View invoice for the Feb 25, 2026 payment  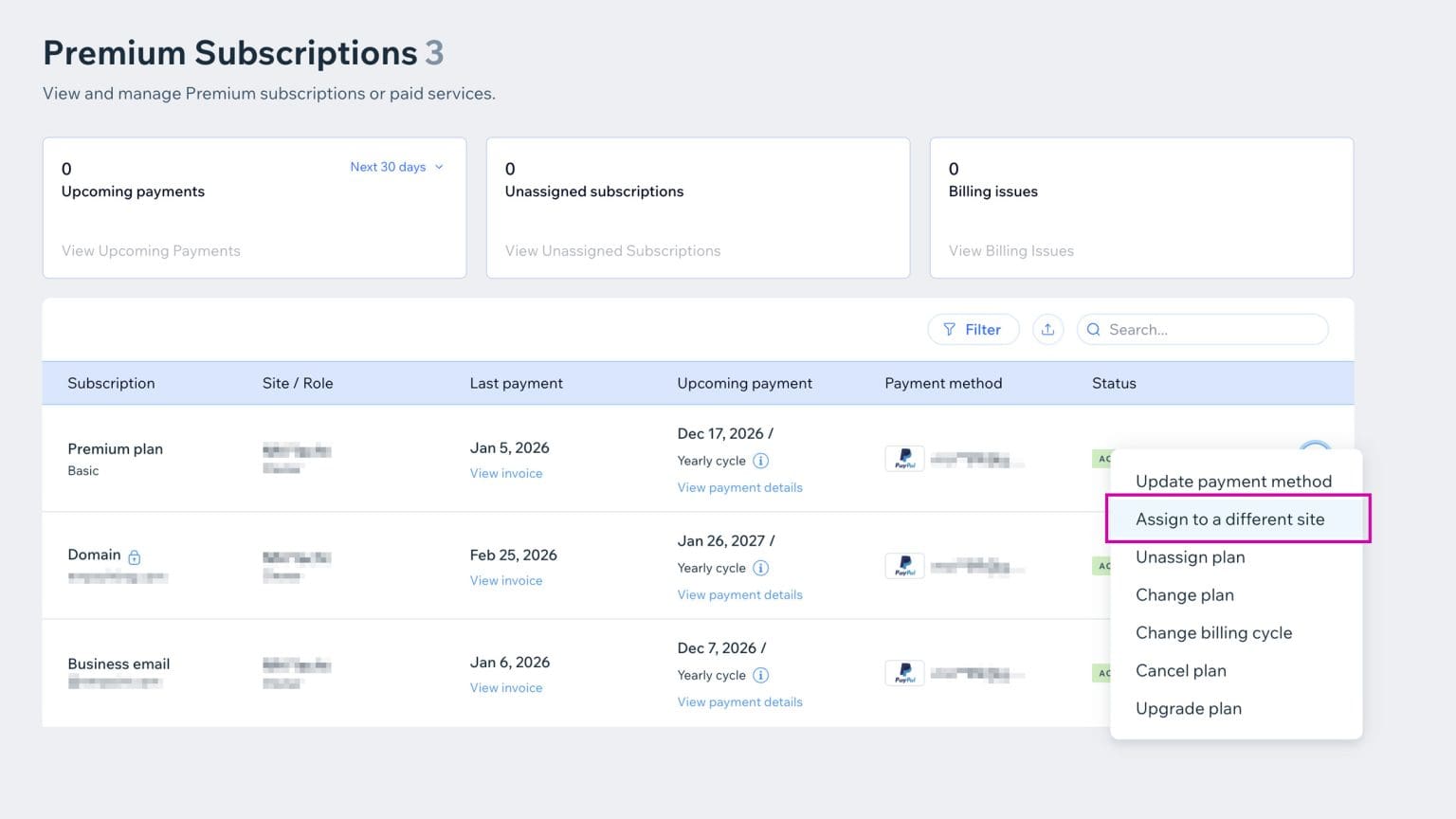pos(506,580)
